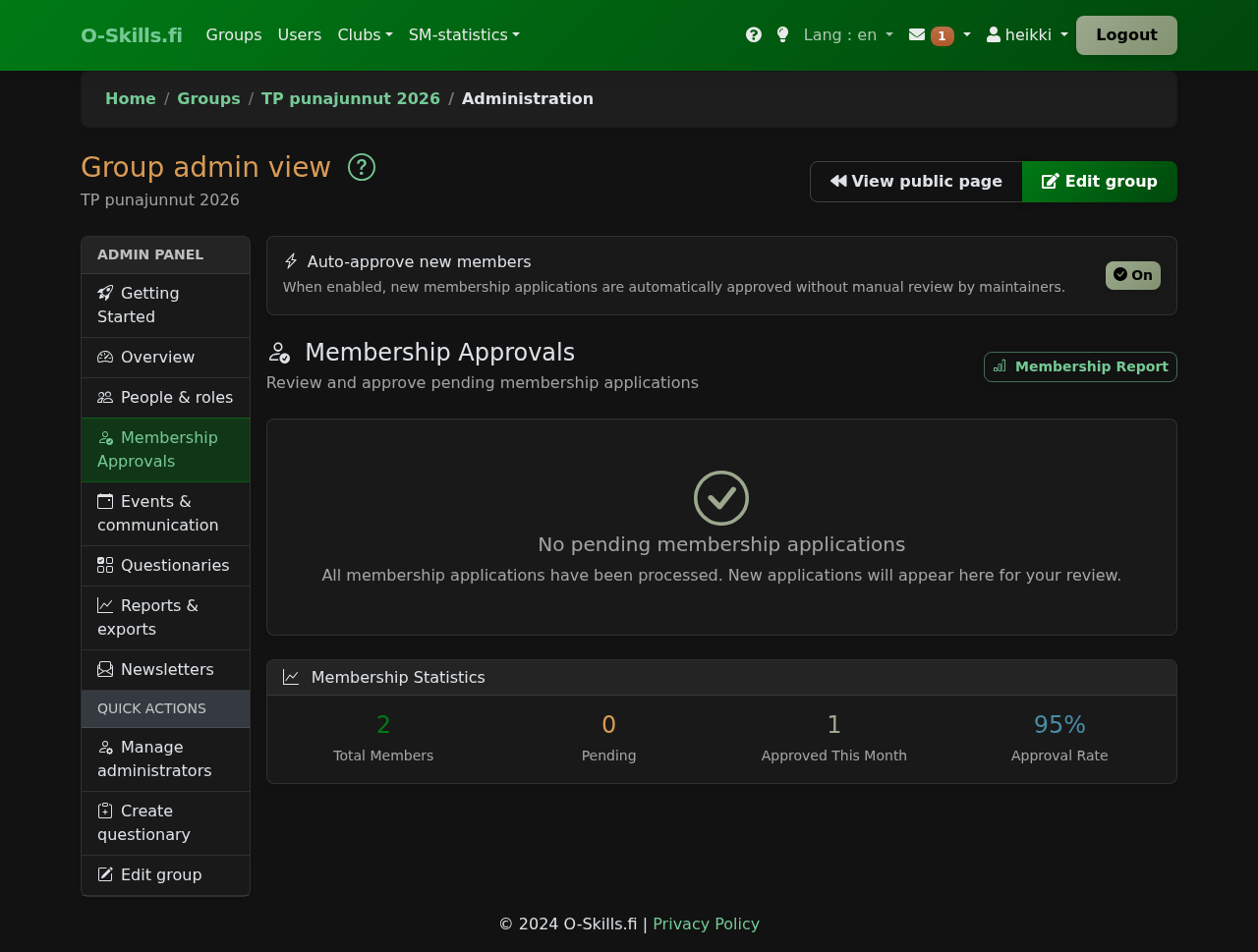Follow the Privacy Policy footer link
Screen dimensions: 1258x952
pyautogui.click(x=706, y=924)
